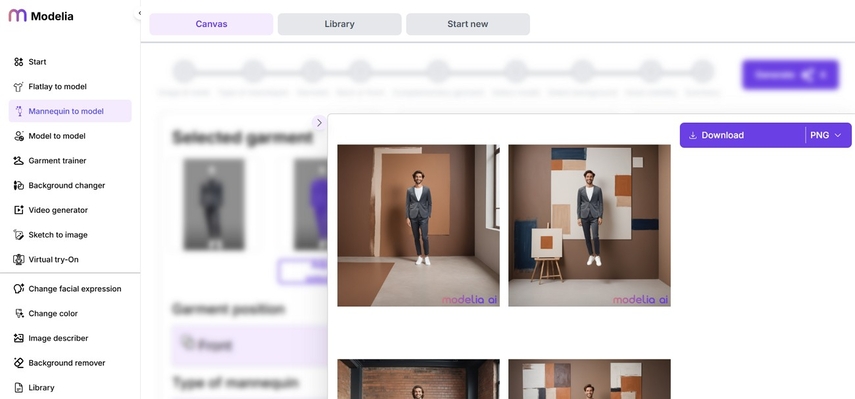Open Background remover tool
Viewport: 855px width, 399px height.
(x=70, y=363)
